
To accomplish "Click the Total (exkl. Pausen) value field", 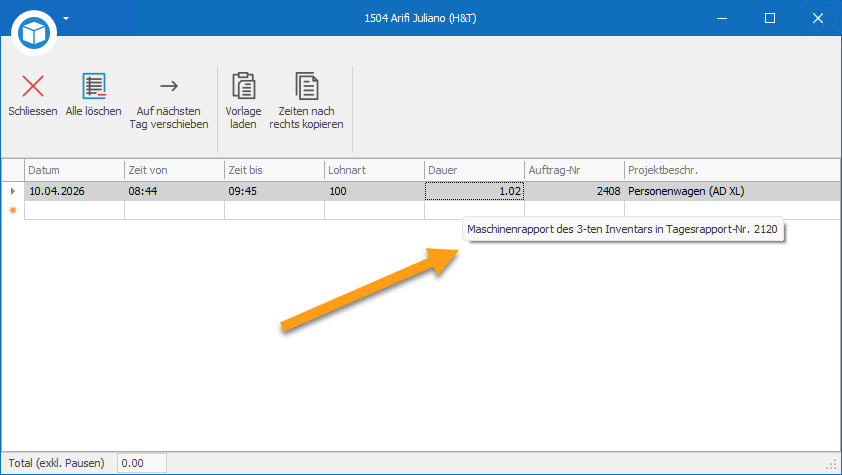I will [x=142, y=463].
